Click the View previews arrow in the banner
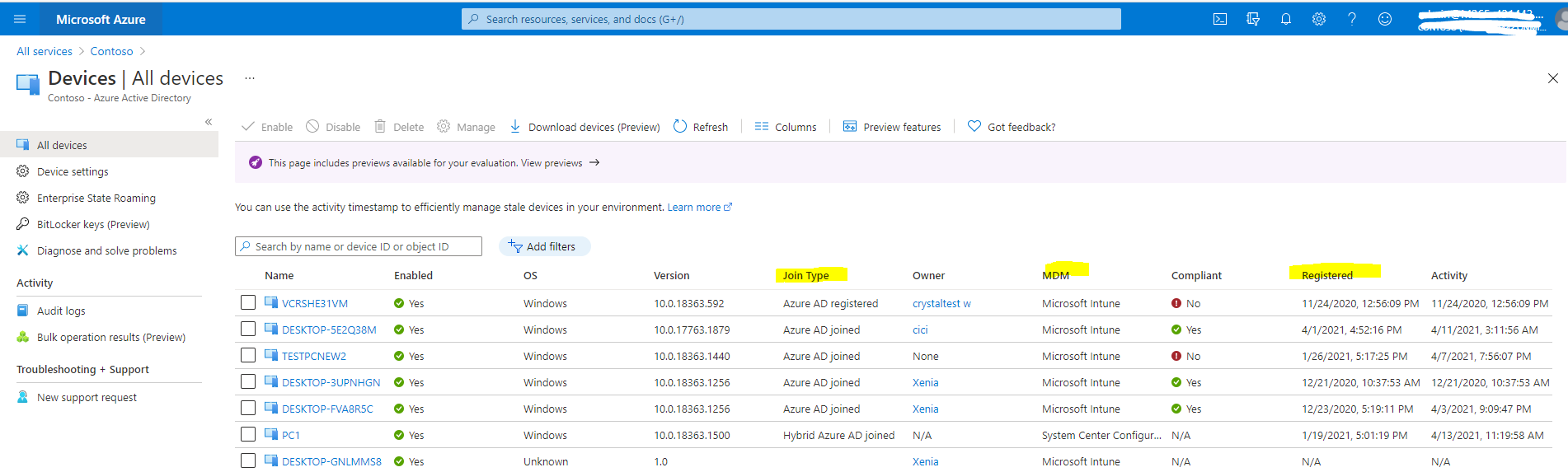 pyautogui.click(x=594, y=163)
